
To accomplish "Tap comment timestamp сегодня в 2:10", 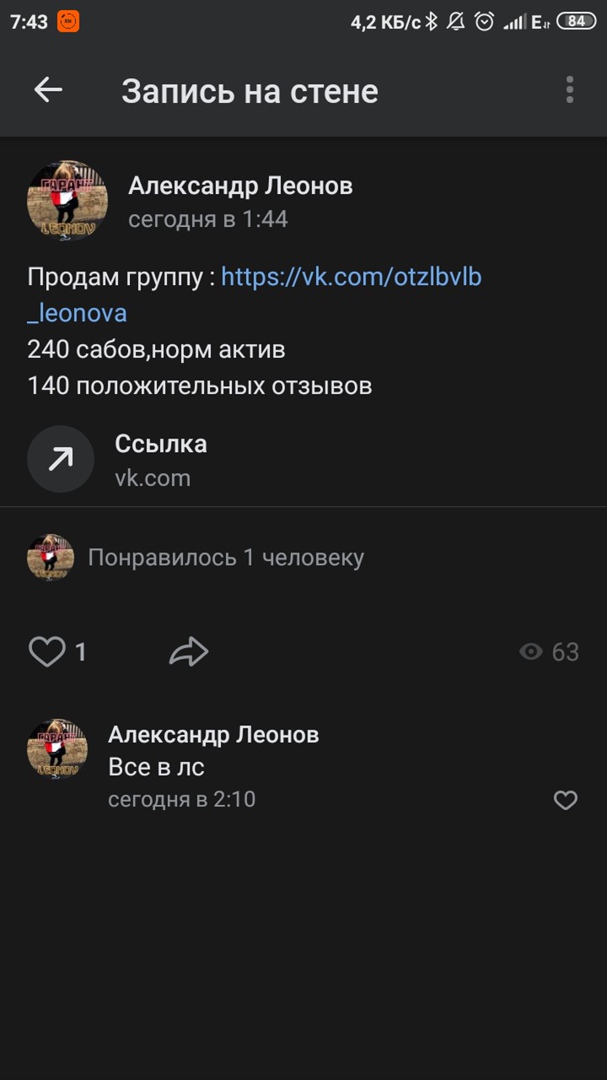I will coord(181,799).
